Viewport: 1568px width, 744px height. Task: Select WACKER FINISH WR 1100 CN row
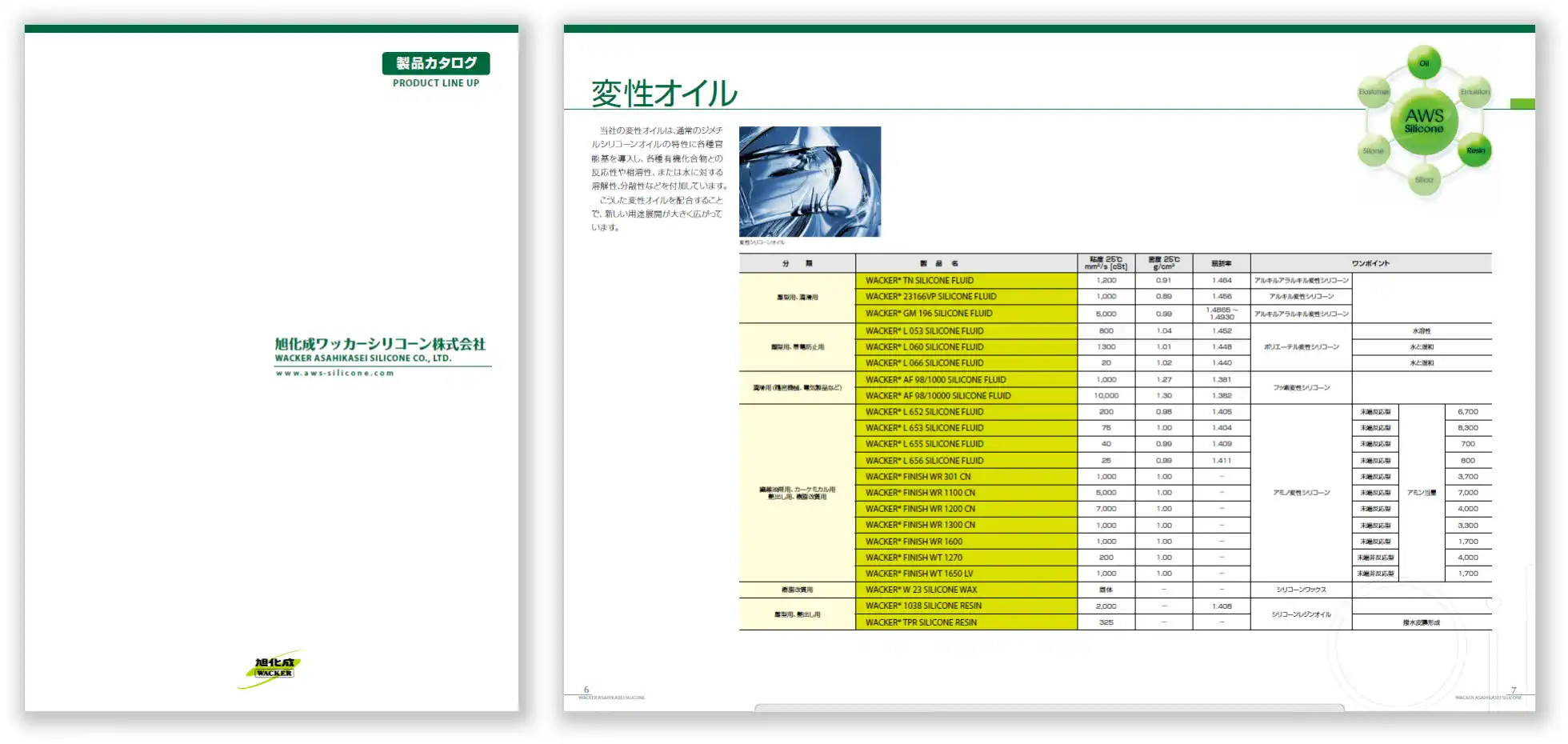966,493
